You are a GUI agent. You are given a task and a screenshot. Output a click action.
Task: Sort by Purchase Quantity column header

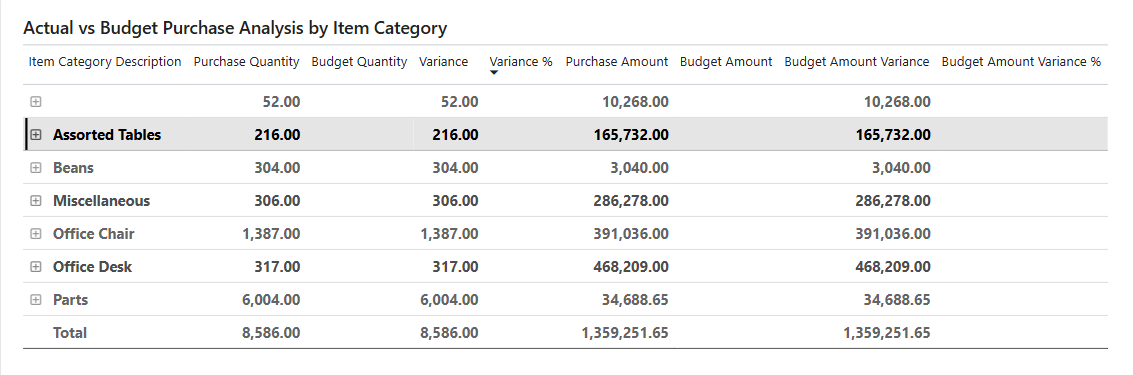[x=246, y=62]
